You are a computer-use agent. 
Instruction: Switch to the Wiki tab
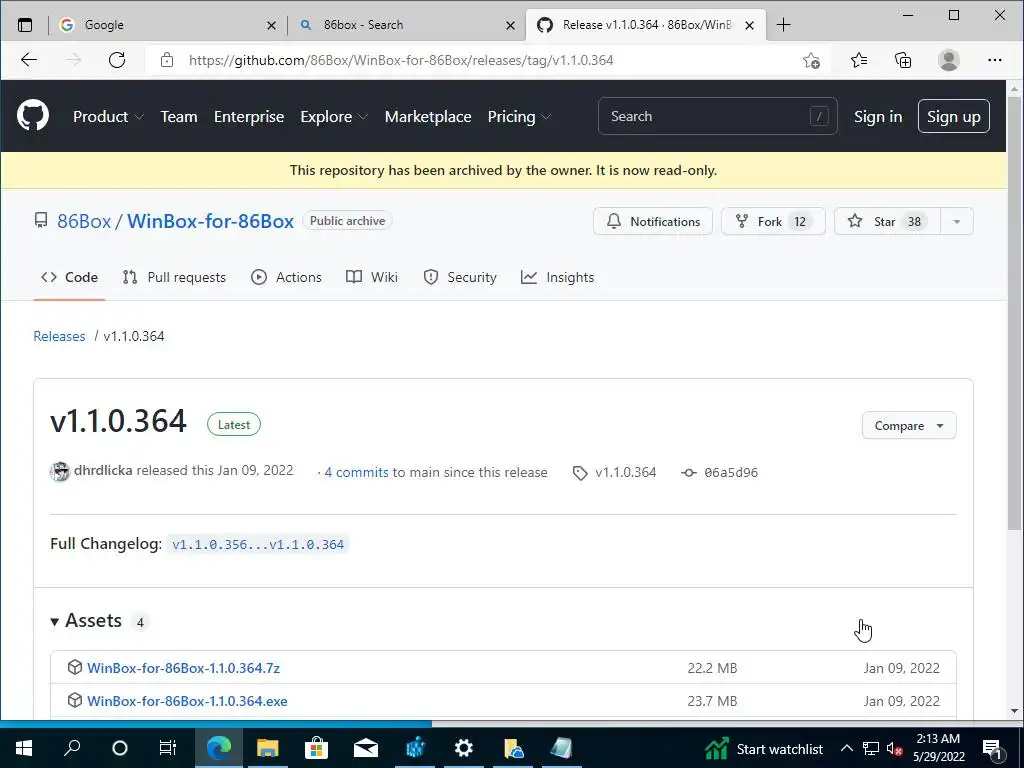click(x=372, y=277)
